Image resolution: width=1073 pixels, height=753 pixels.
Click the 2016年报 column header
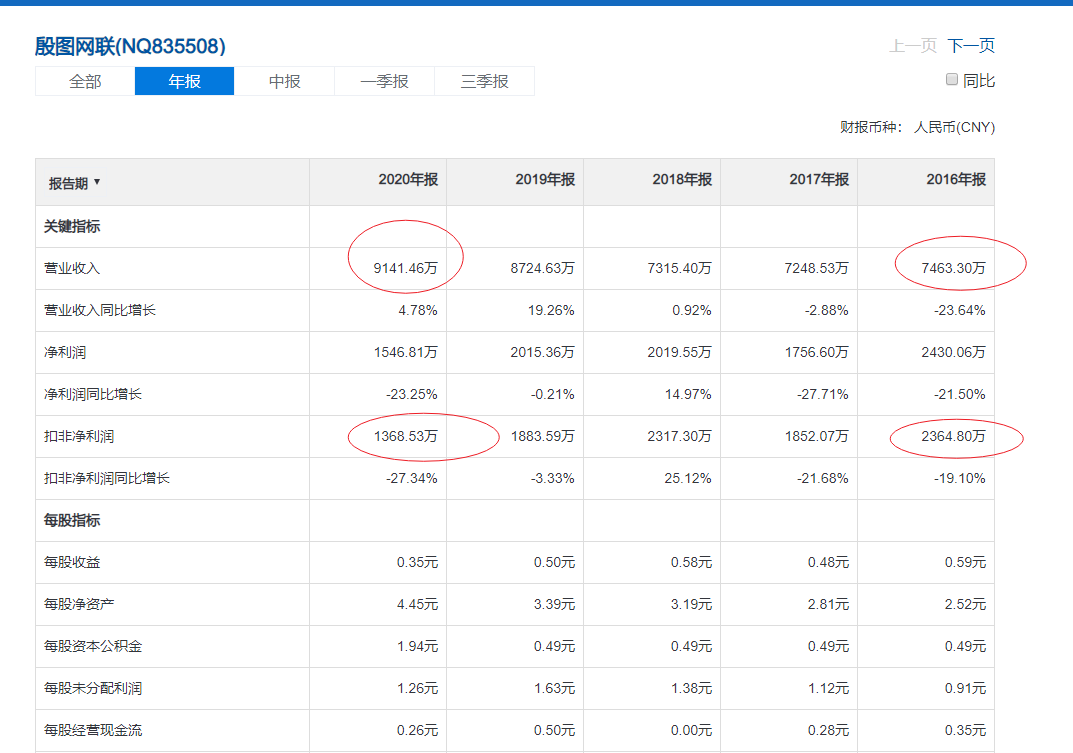coord(954,182)
